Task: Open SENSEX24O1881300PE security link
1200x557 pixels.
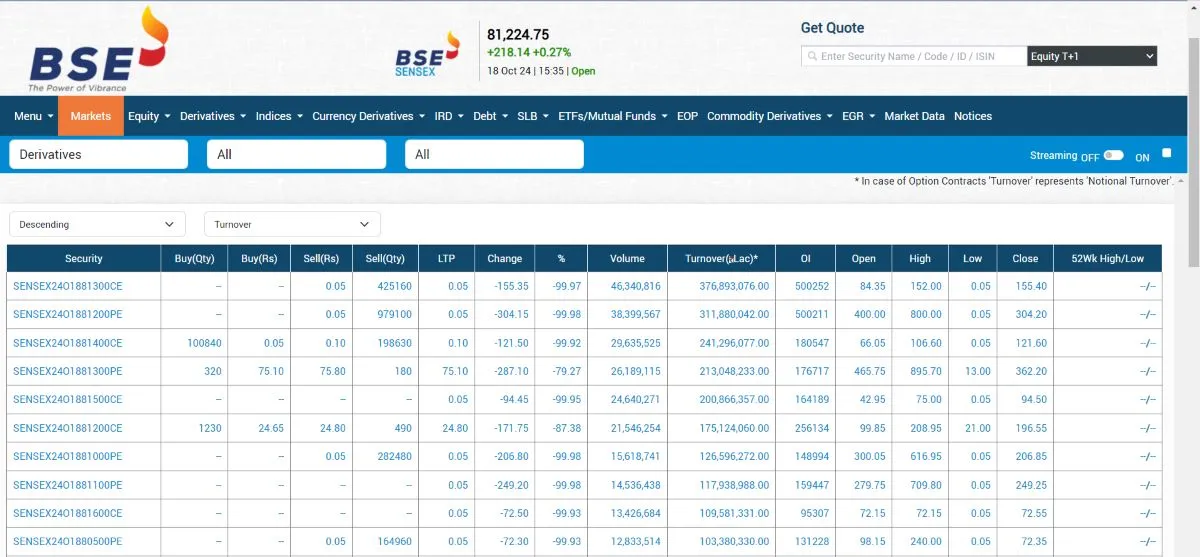Action: [68, 371]
